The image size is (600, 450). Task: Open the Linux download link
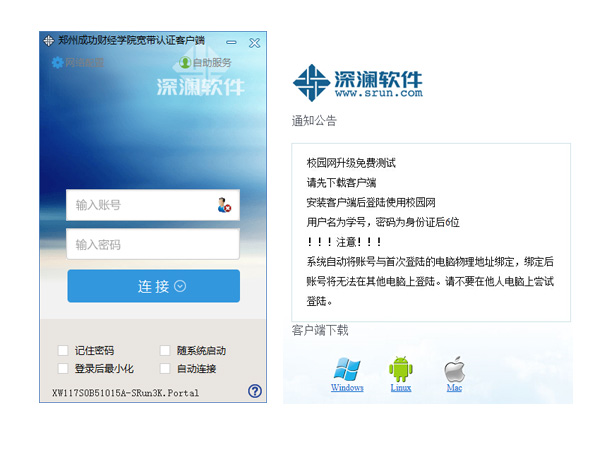click(x=401, y=388)
